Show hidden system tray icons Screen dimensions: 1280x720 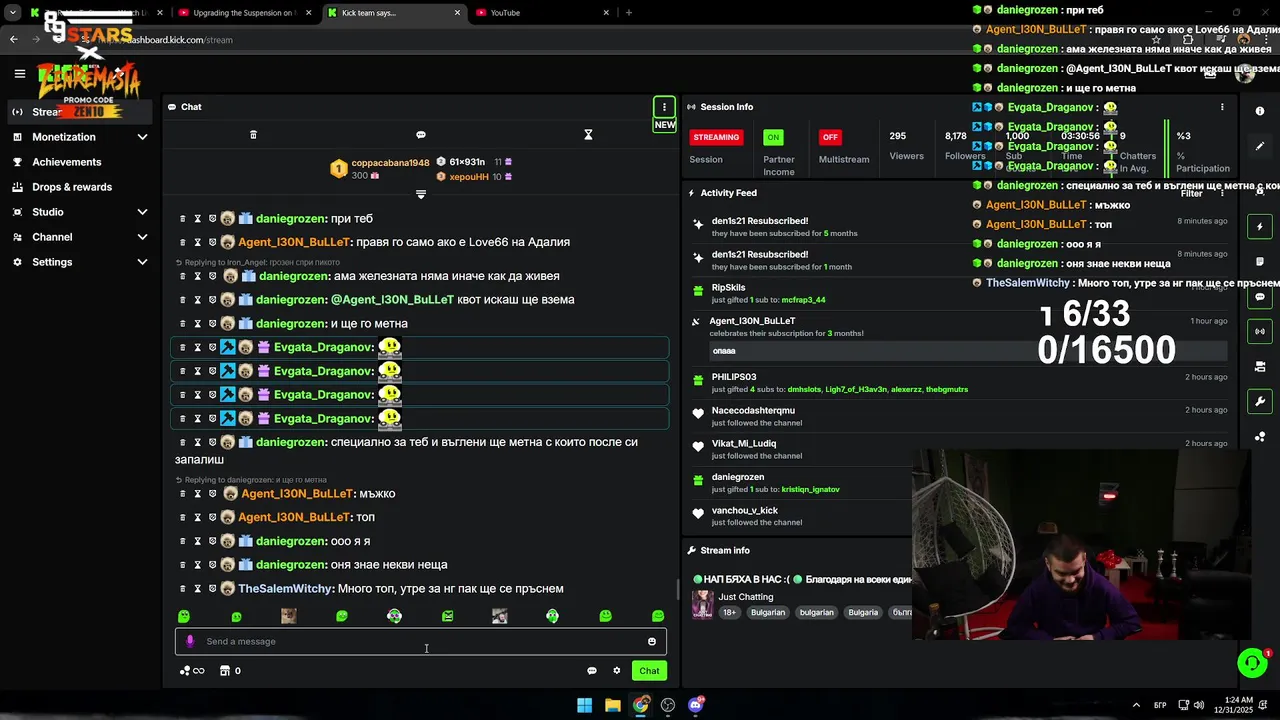(x=1136, y=705)
